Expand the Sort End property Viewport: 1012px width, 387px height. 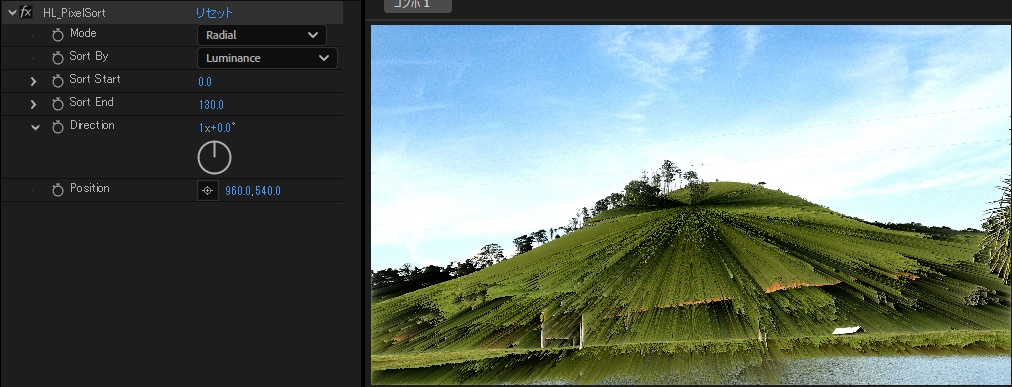pyautogui.click(x=34, y=104)
